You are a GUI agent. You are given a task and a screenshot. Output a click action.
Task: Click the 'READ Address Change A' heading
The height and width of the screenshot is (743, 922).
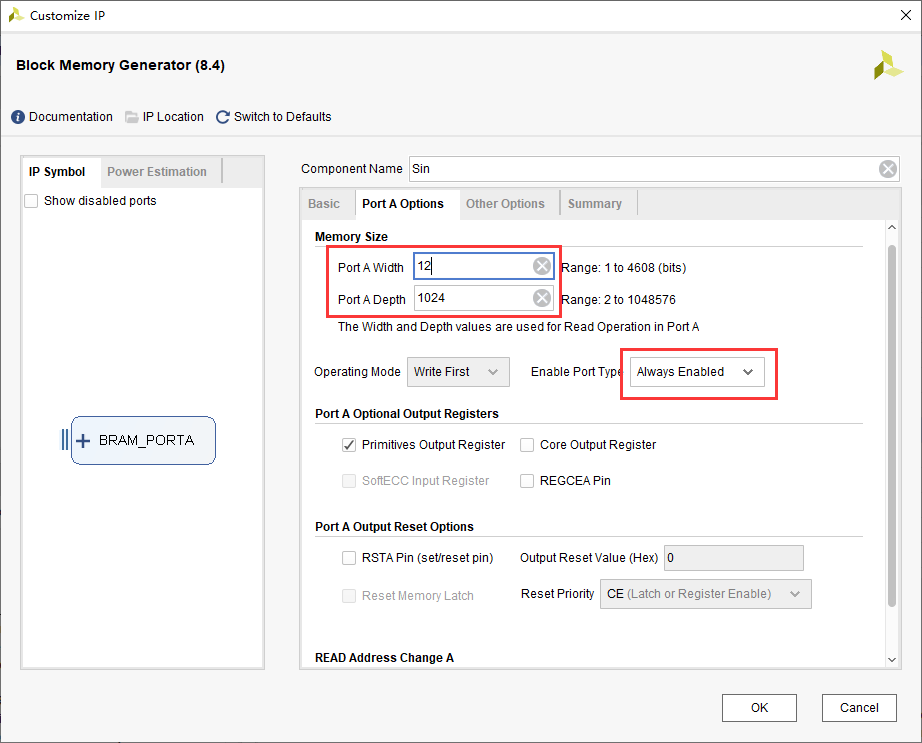click(x=384, y=658)
